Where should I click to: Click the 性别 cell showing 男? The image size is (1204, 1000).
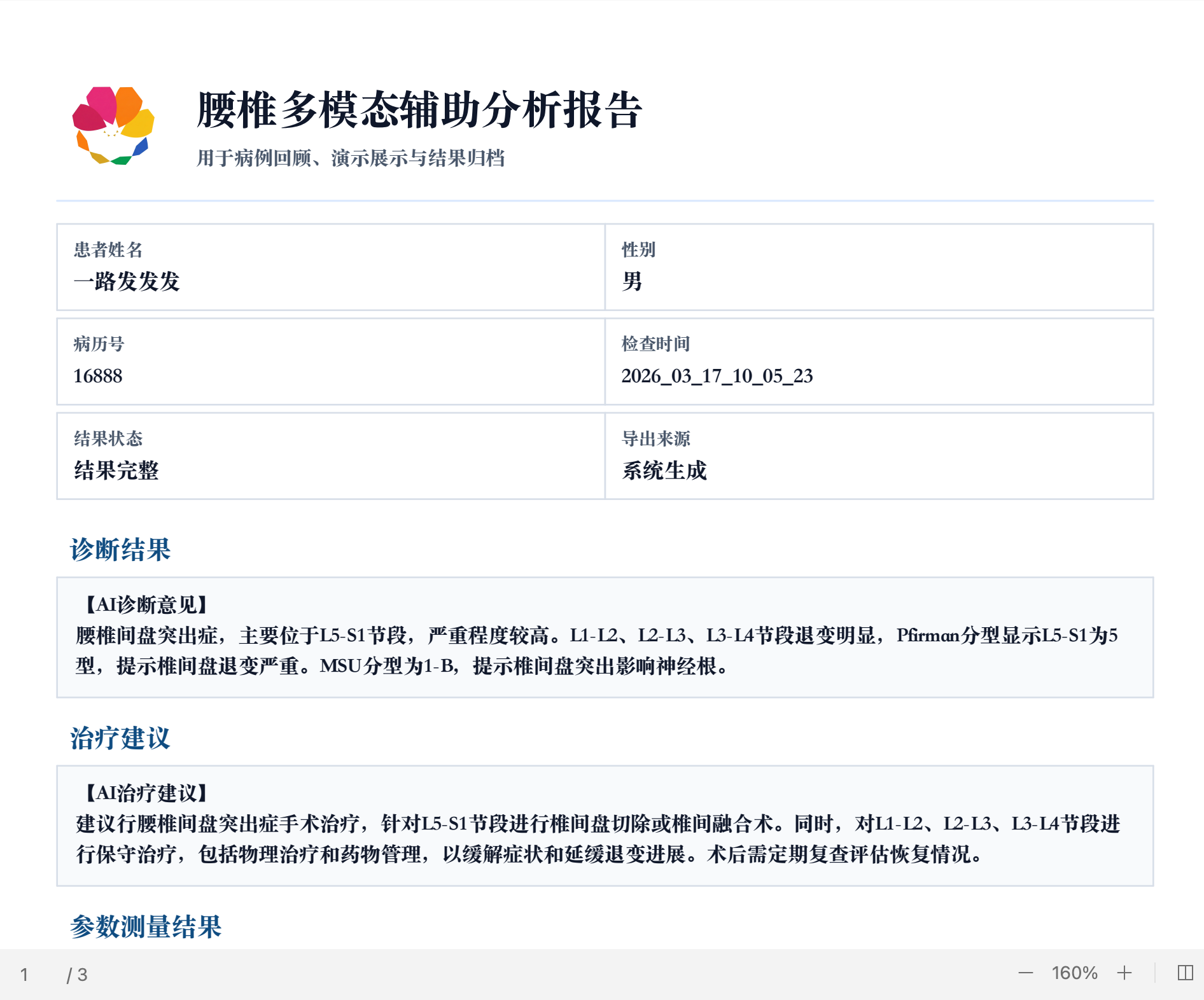631,282
